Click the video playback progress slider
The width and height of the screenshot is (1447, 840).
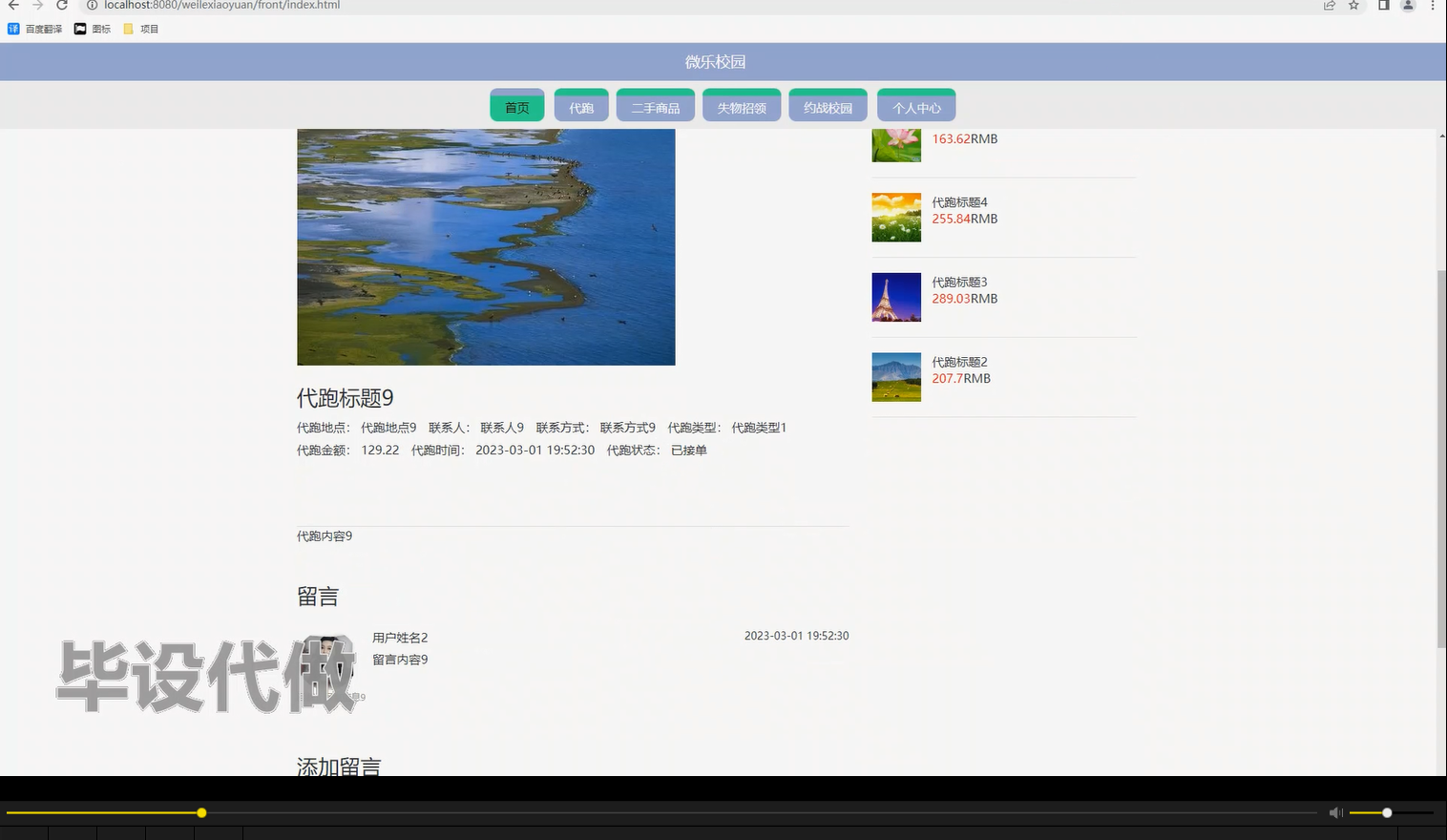pos(201,812)
